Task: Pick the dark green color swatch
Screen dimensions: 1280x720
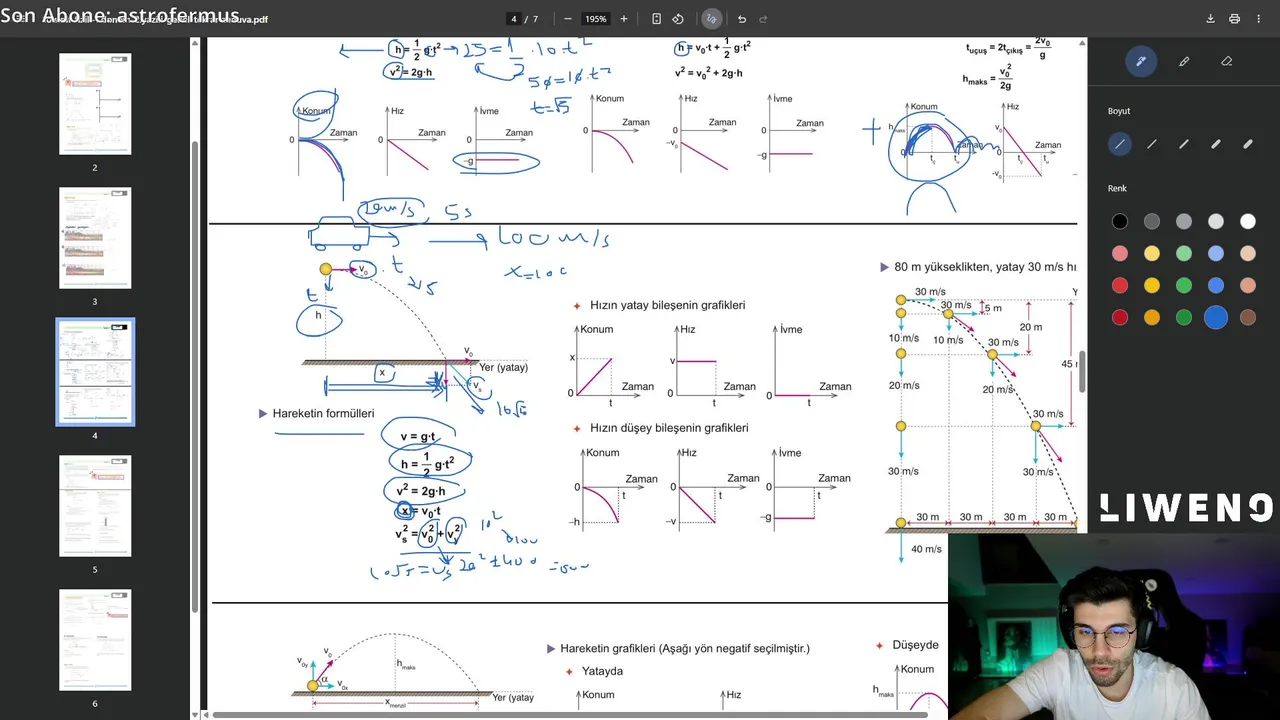Action: (1184, 318)
